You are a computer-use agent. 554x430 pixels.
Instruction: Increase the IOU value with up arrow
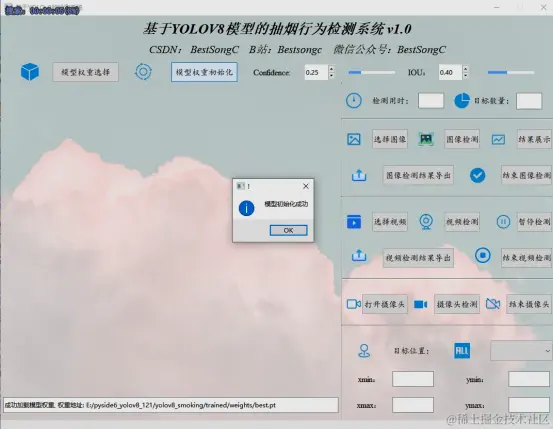point(465,69)
